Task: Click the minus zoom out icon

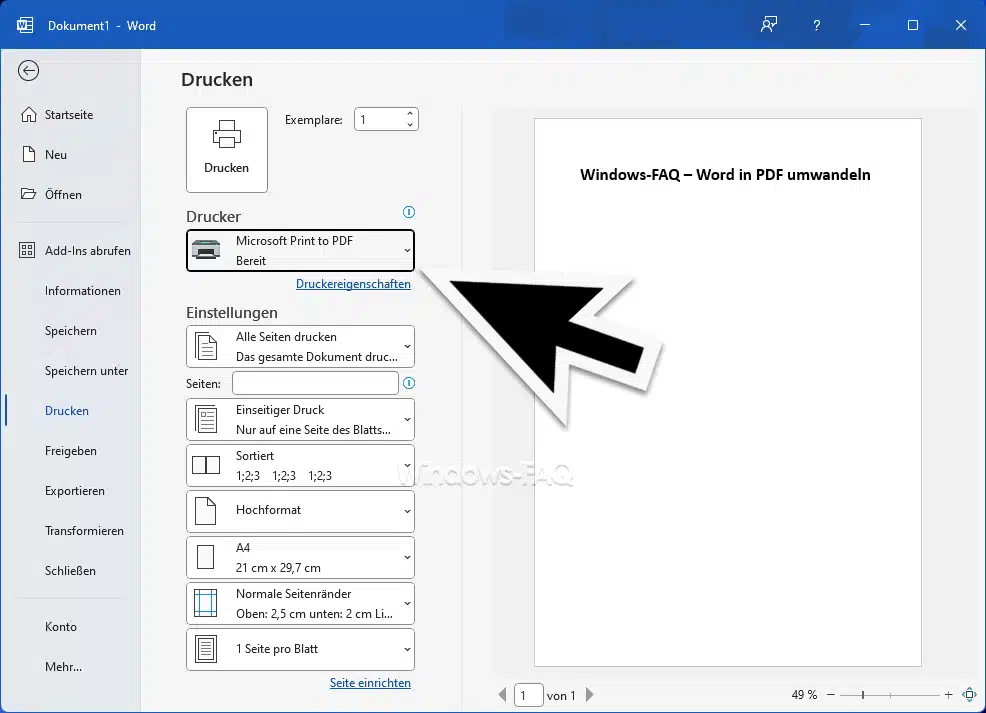Action: tap(831, 695)
